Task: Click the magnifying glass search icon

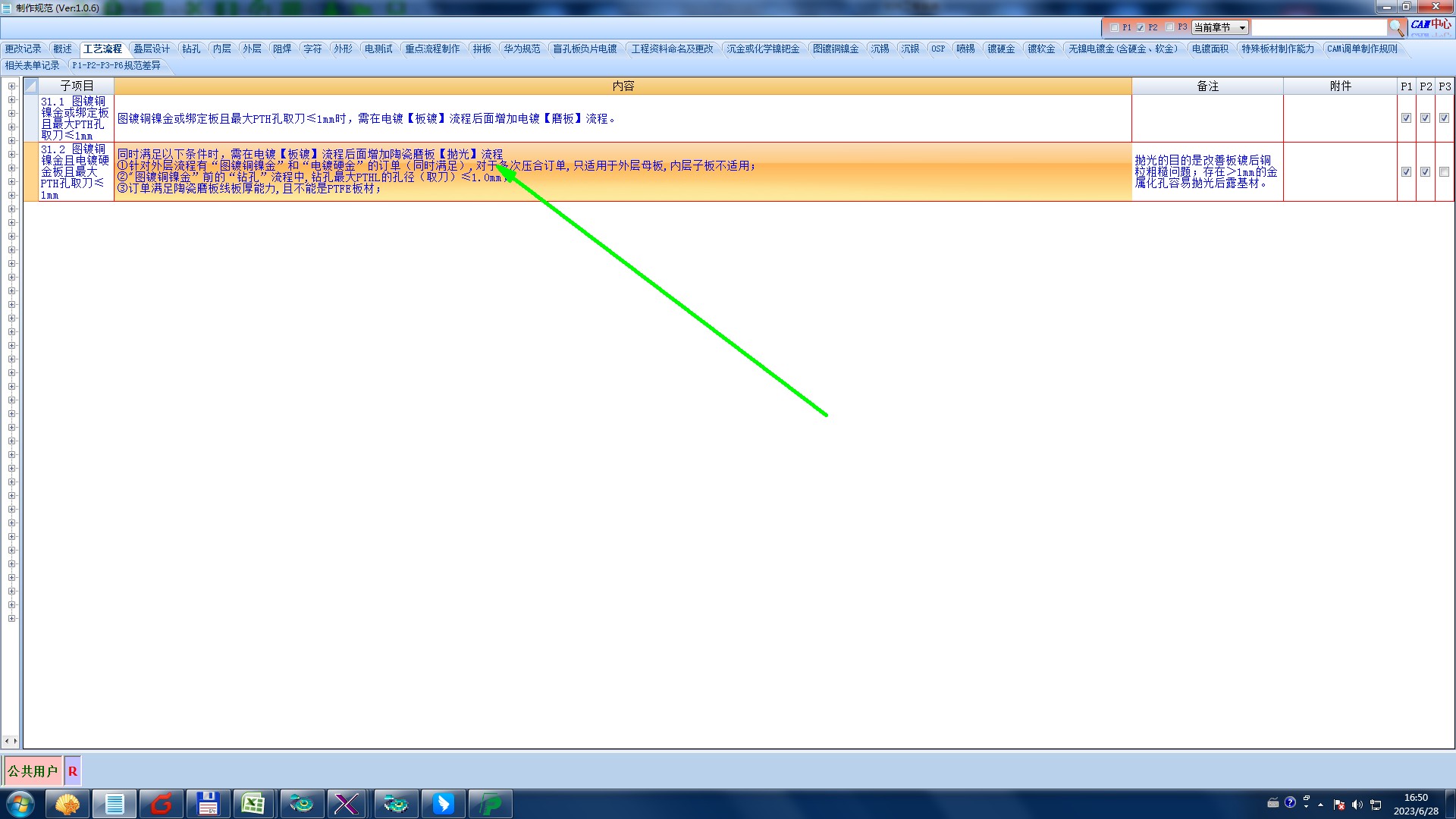Action: point(1396,28)
